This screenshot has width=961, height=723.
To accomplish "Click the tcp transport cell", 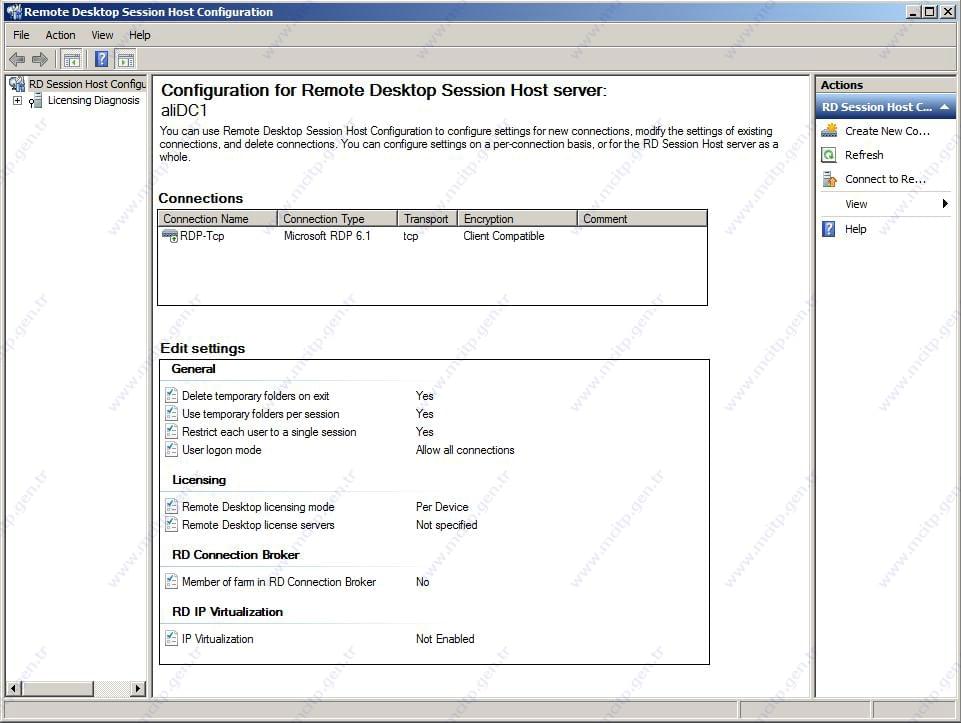I will point(411,236).
